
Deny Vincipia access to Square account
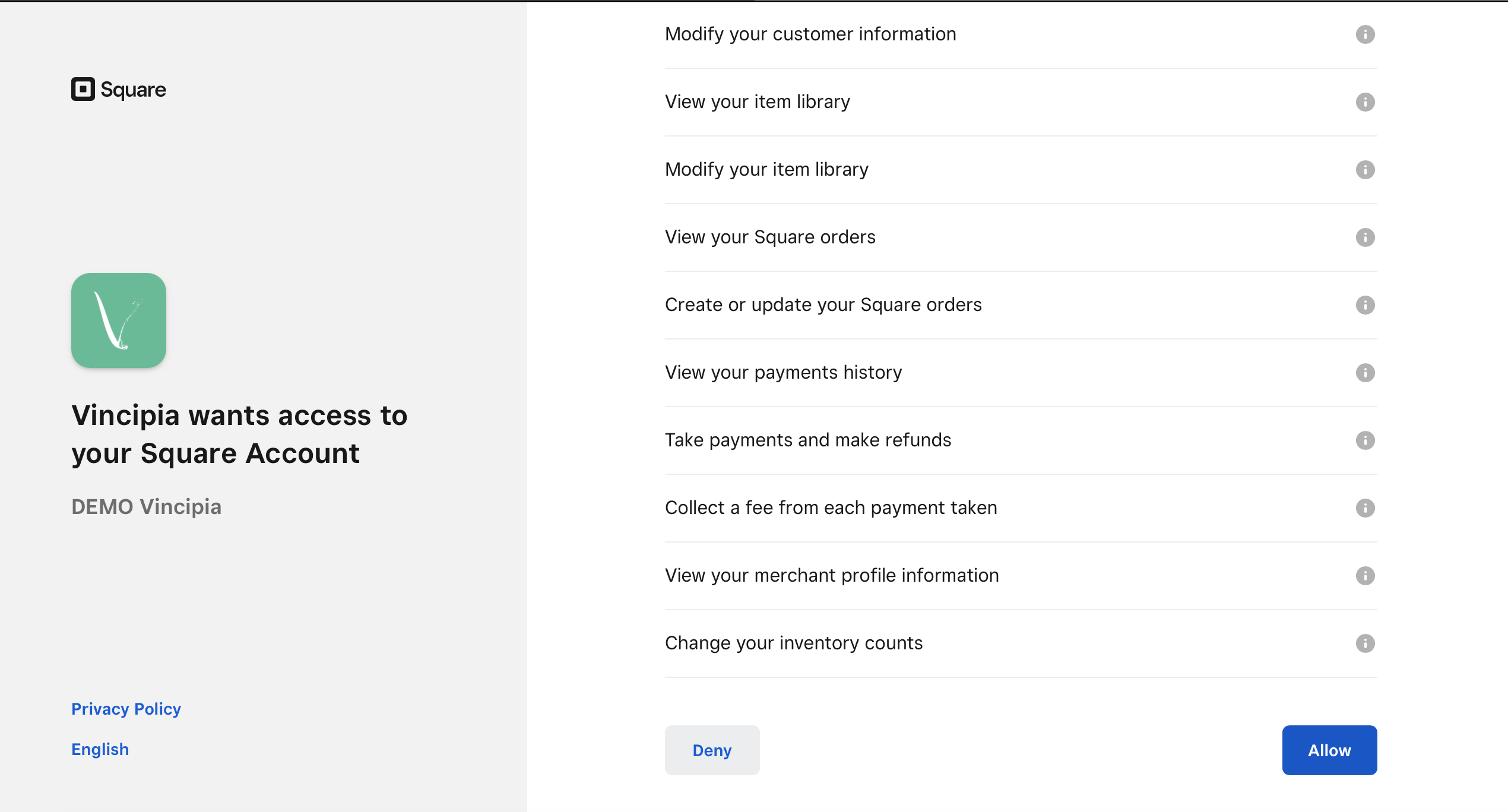click(x=712, y=750)
